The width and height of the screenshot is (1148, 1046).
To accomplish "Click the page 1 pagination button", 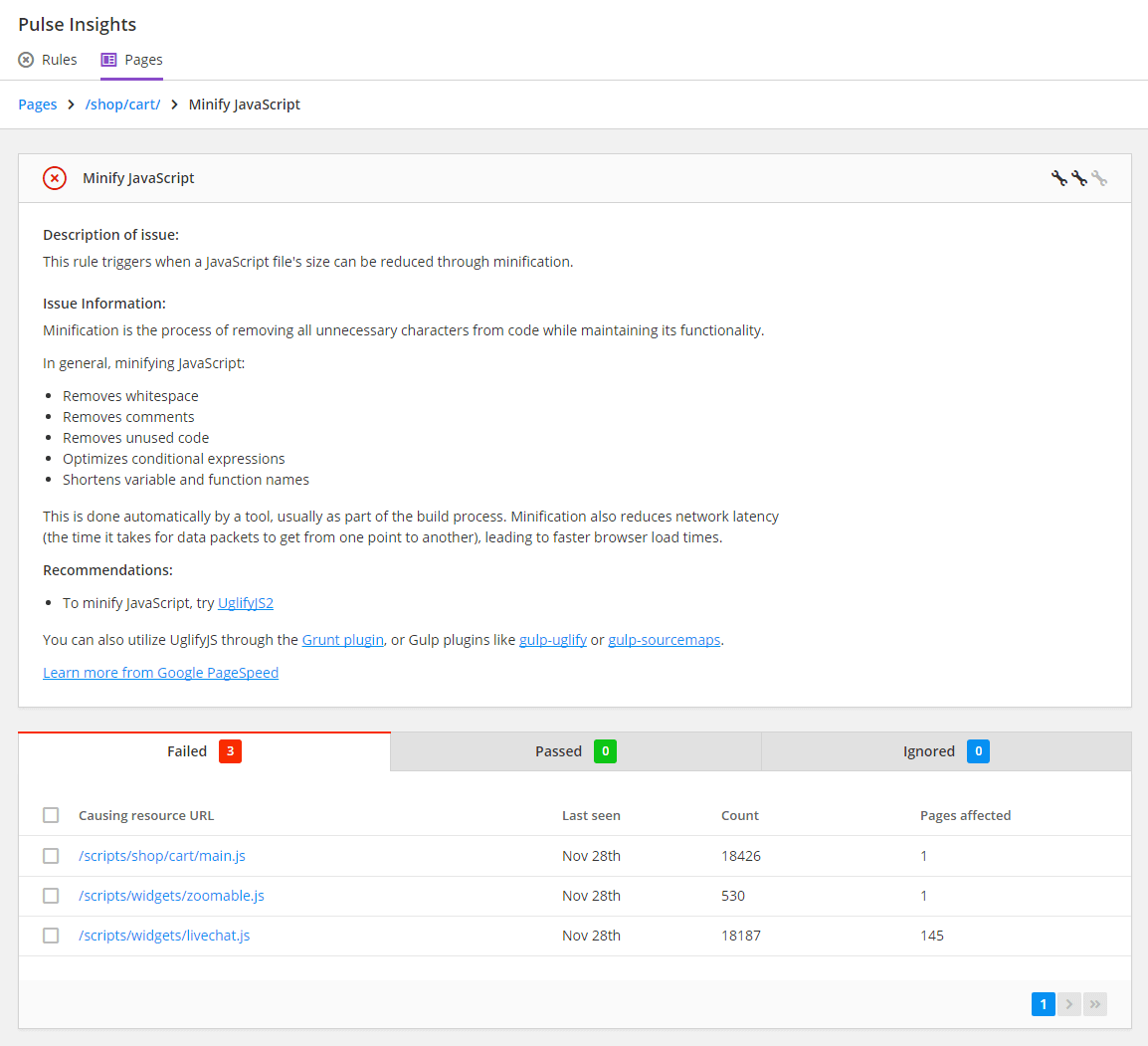I will 1043,1003.
